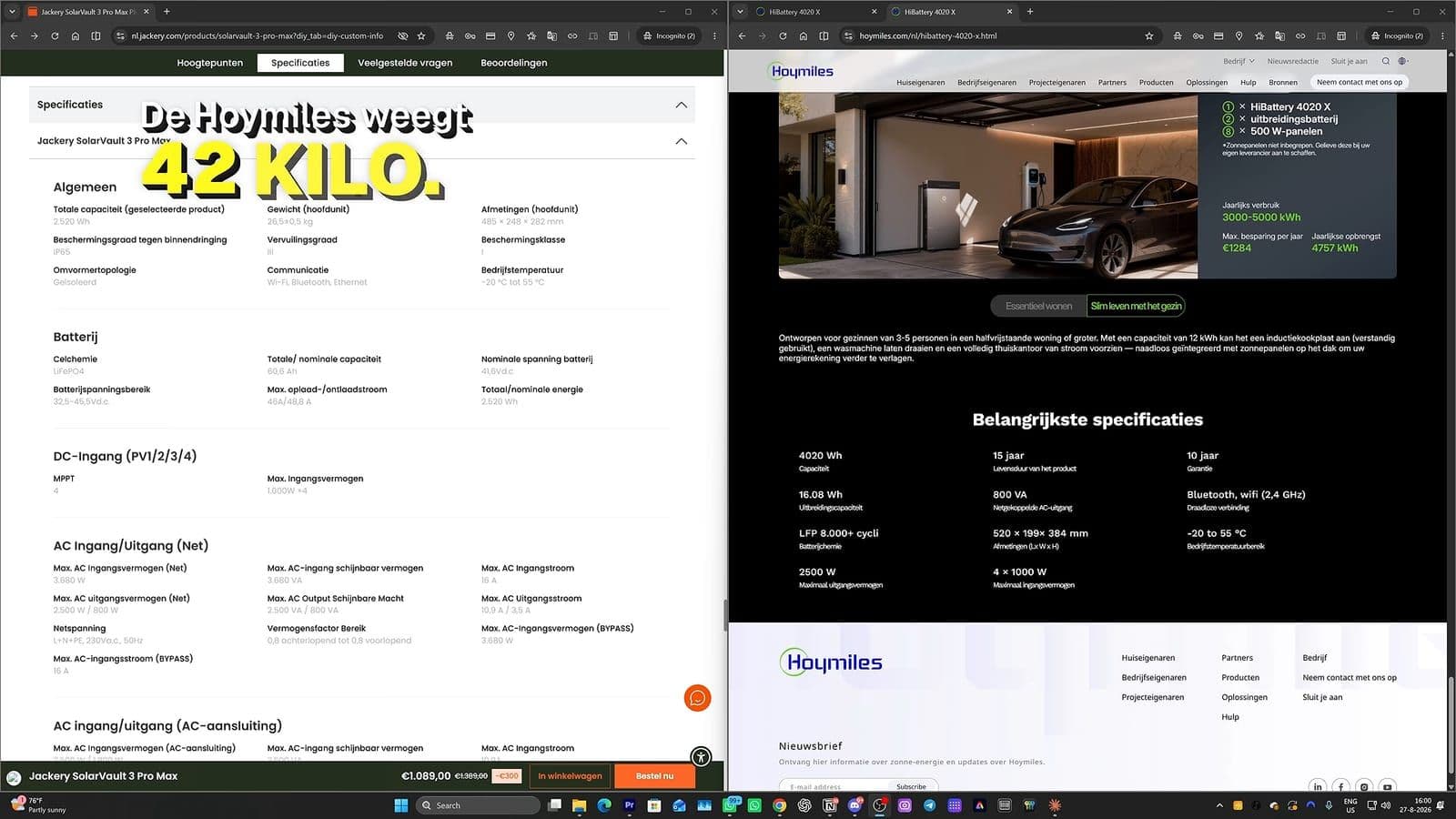Go to home page in Hoymiles browser window
Viewport: 1456px width, 819px height.
pos(803,35)
